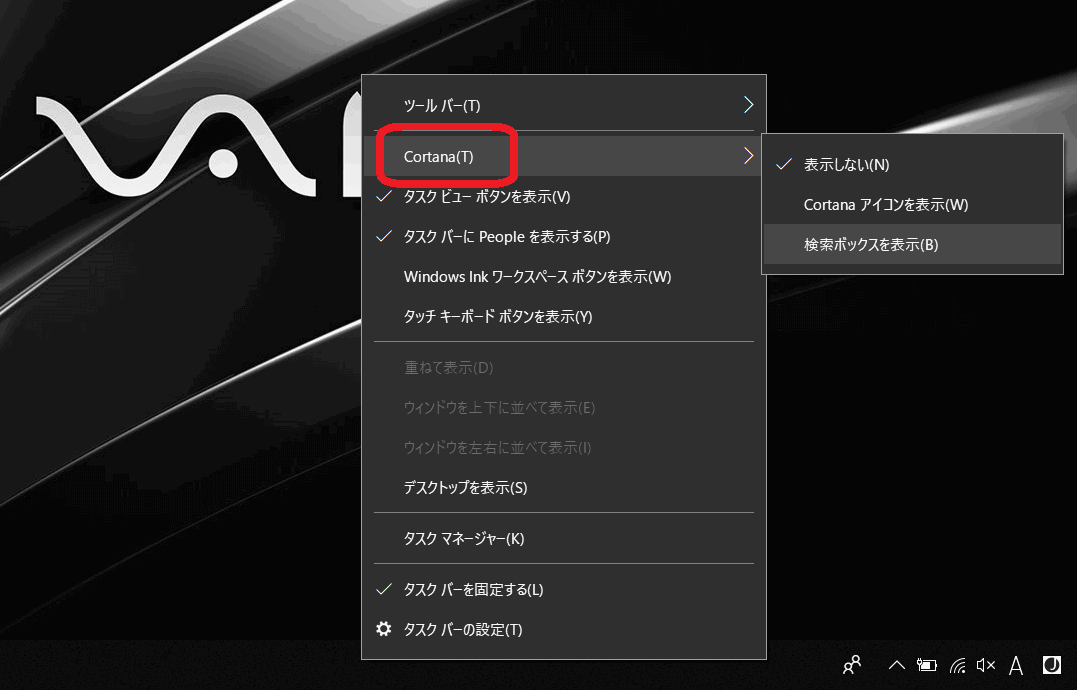
Task: Click the gear icon beside タスク バーの設定
Action: click(384, 629)
